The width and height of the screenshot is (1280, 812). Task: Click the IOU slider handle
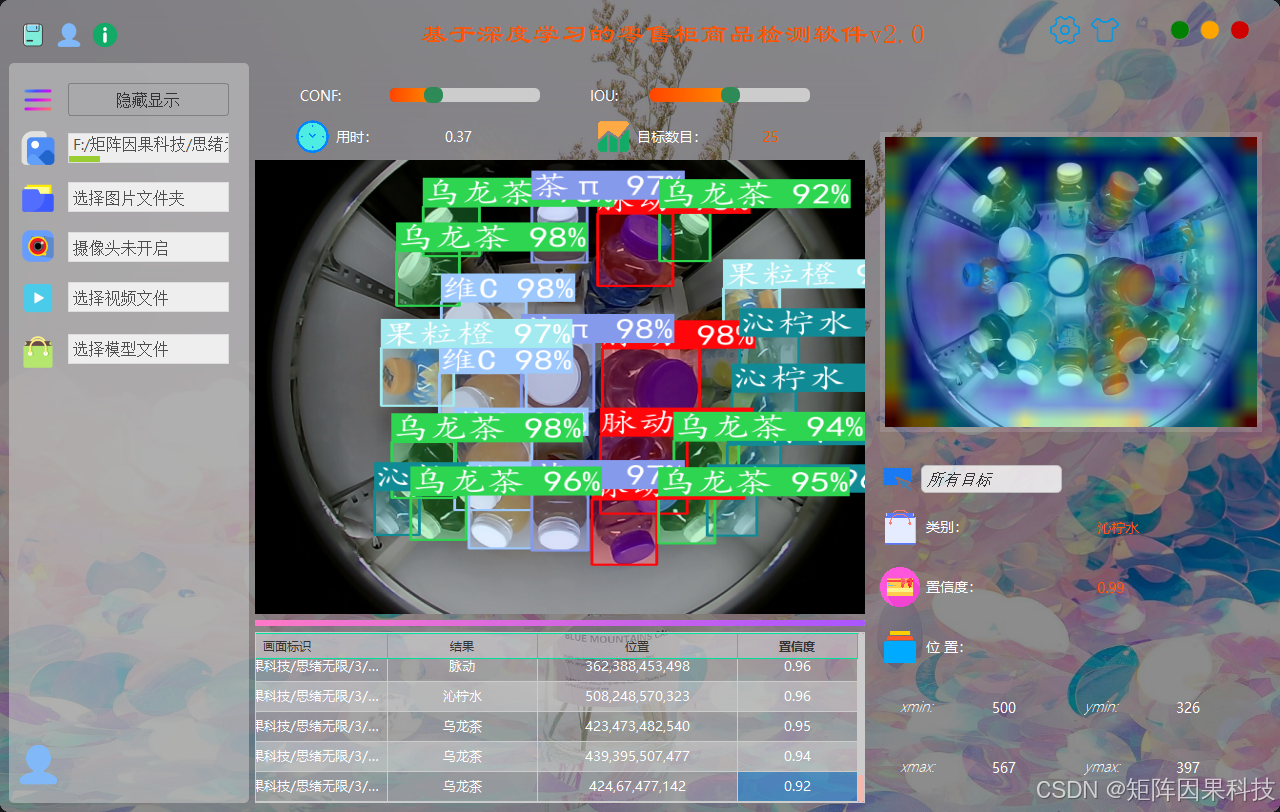730,95
